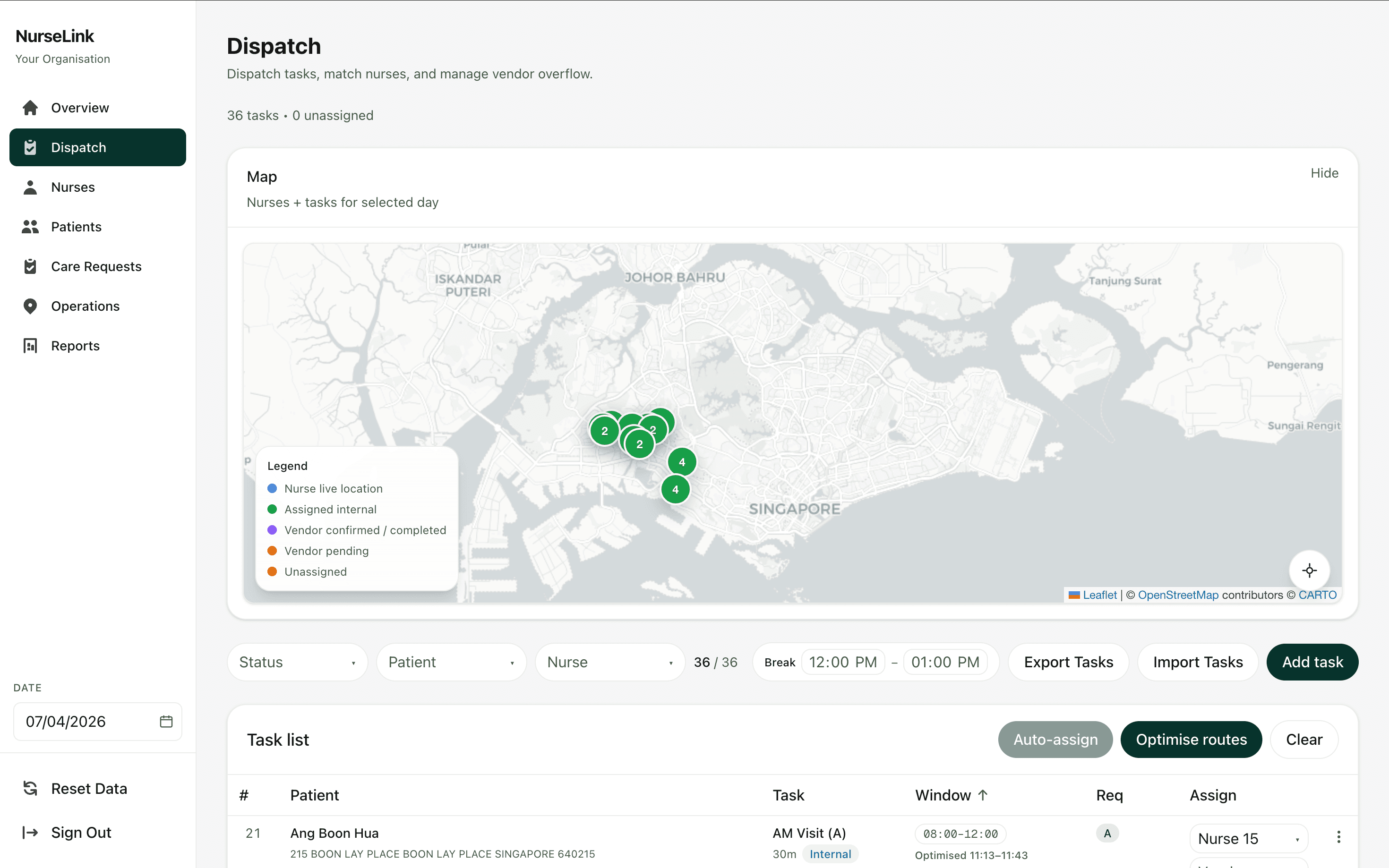Open the Patient filter dropdown
Image resolution: width=1389 pixels, height=868 pixels.
pos(451,662)
